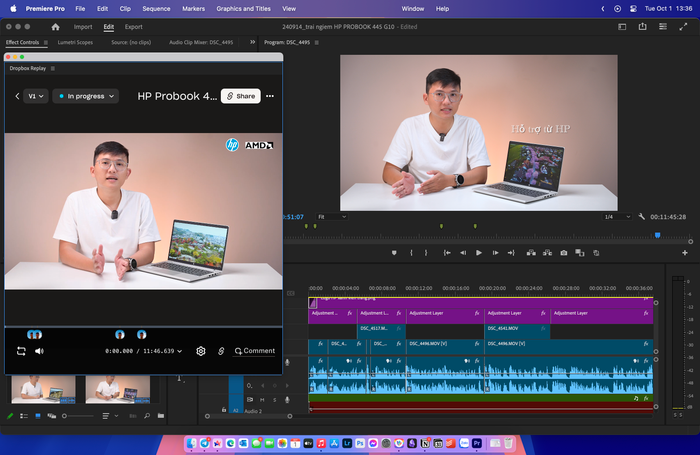Screen dimensions: 700x455
Task: Open Dropbox Replay settings gear
Action: click(201, 351)
